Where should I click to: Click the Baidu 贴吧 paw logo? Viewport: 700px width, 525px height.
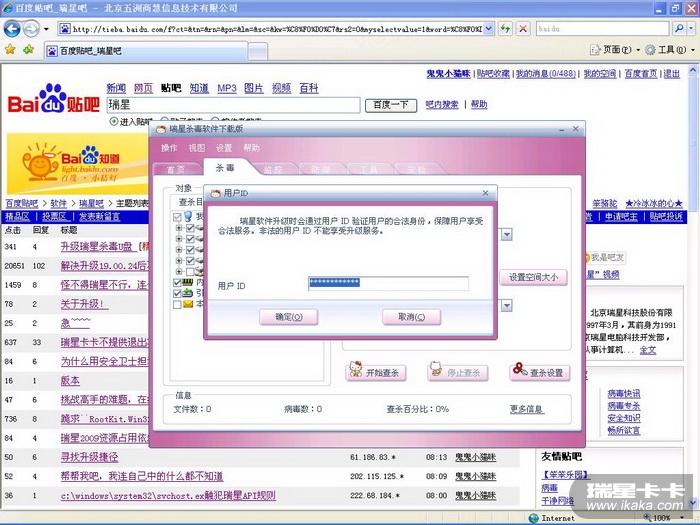click(x=53, y=98)
